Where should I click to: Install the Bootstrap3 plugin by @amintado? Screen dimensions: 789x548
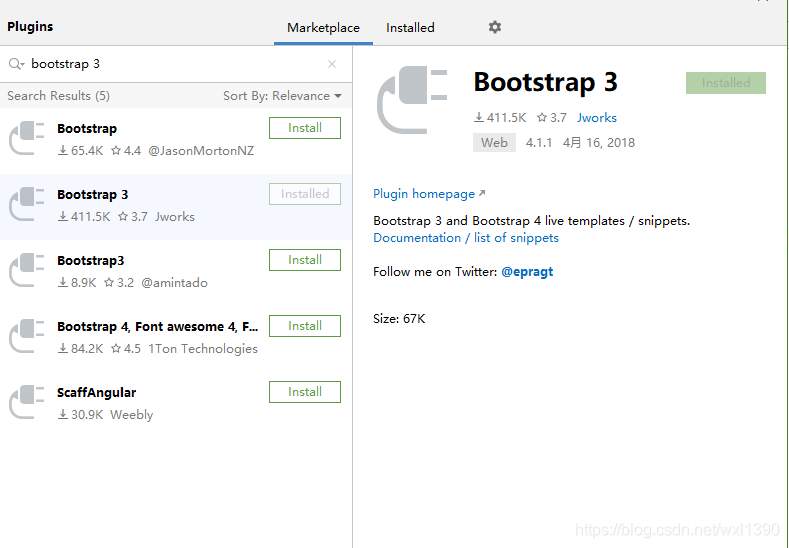[305, 260]
